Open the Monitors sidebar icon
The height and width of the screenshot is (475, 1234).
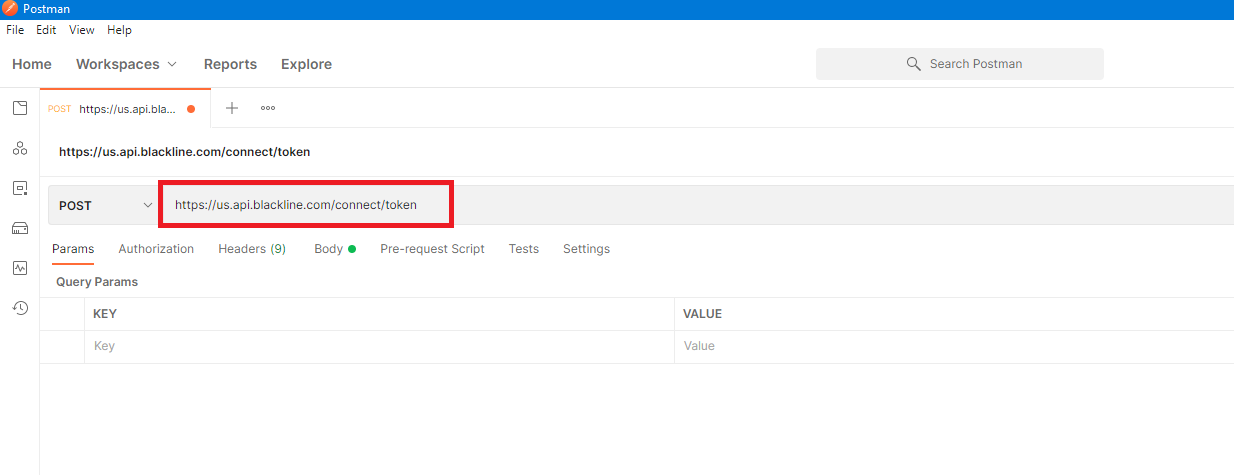click(x=20, y=268)
